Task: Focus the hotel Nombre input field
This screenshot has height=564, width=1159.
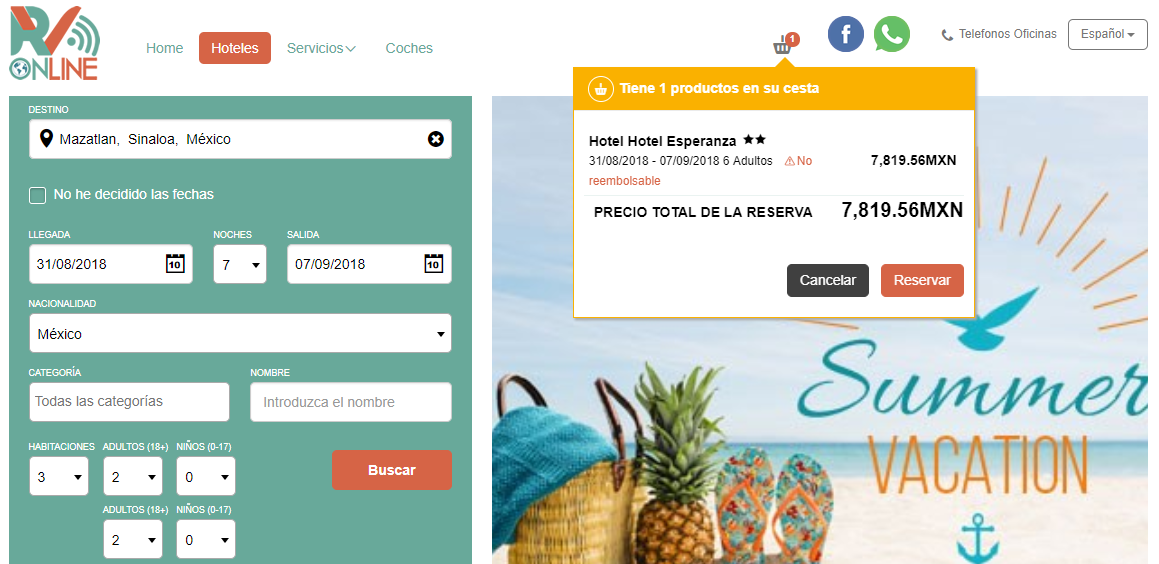Action: tap(350, 402)
